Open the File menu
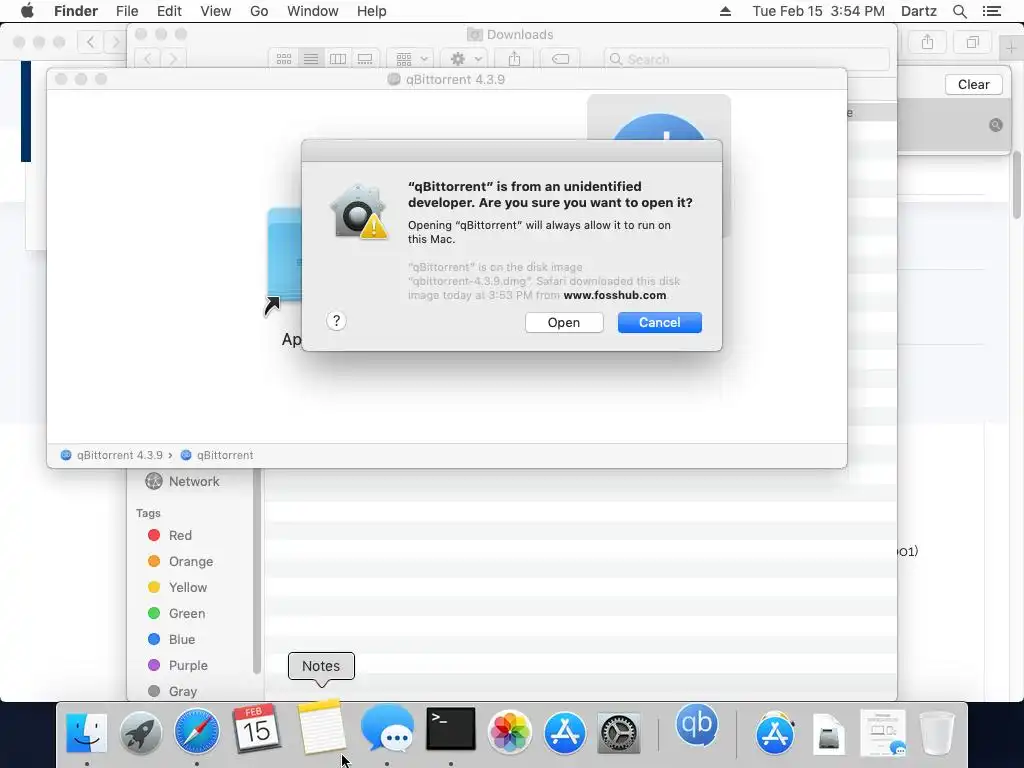 [x=127, y=11]
